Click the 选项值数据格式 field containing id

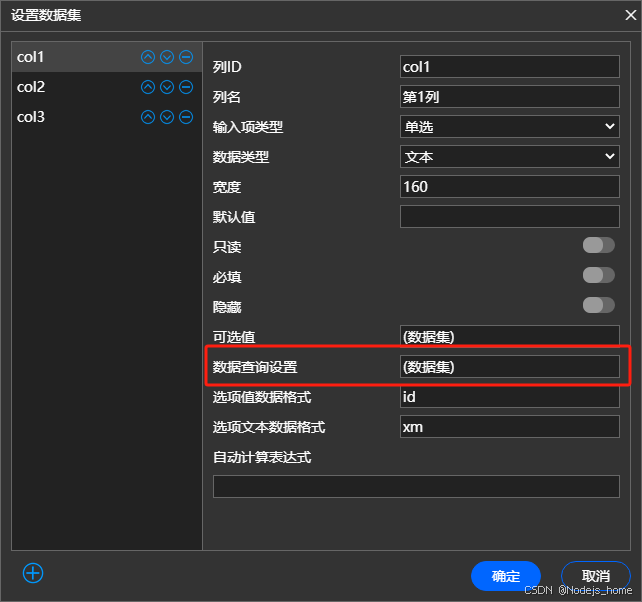[x=509, y=397]
